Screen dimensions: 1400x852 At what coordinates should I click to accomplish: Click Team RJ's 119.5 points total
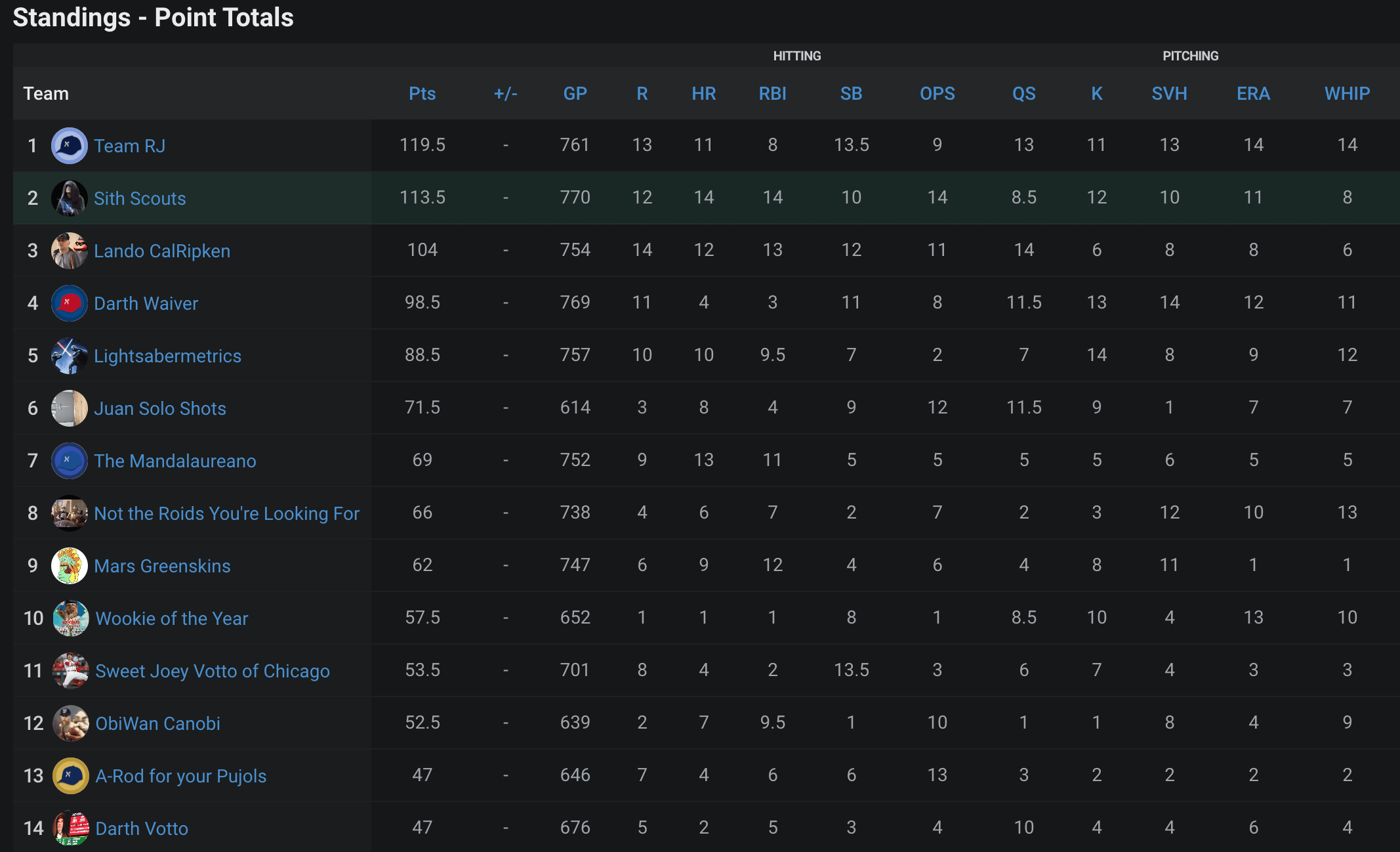[422, 144]
